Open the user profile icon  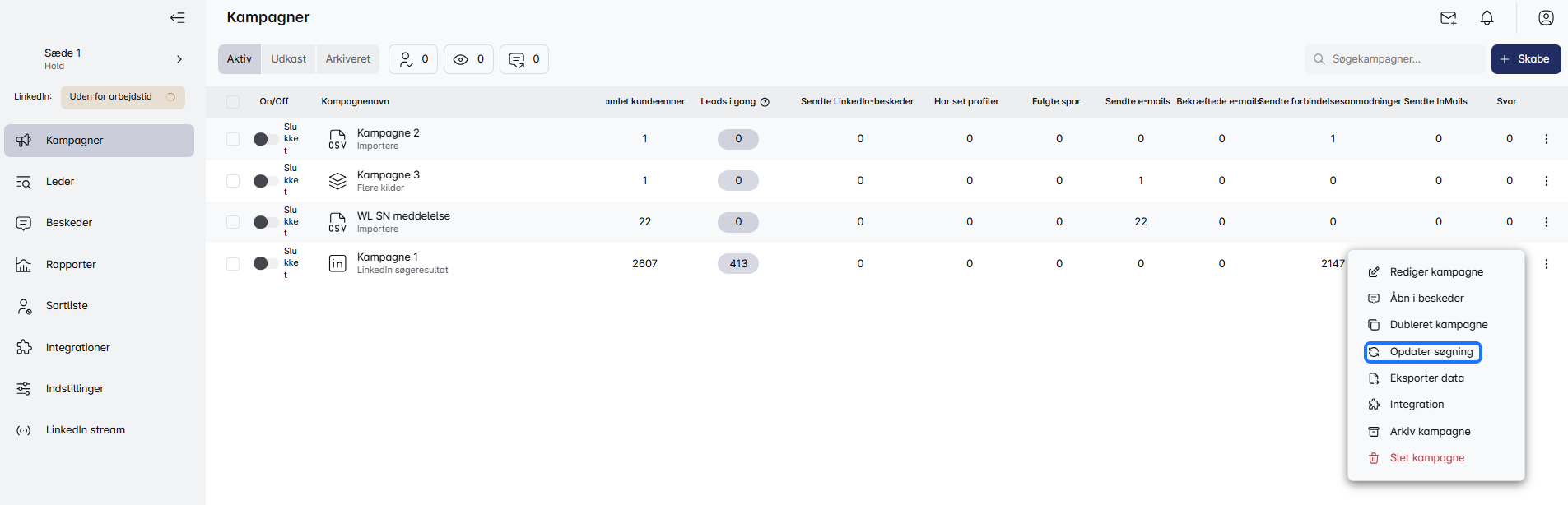click(x=1546, y=18)
